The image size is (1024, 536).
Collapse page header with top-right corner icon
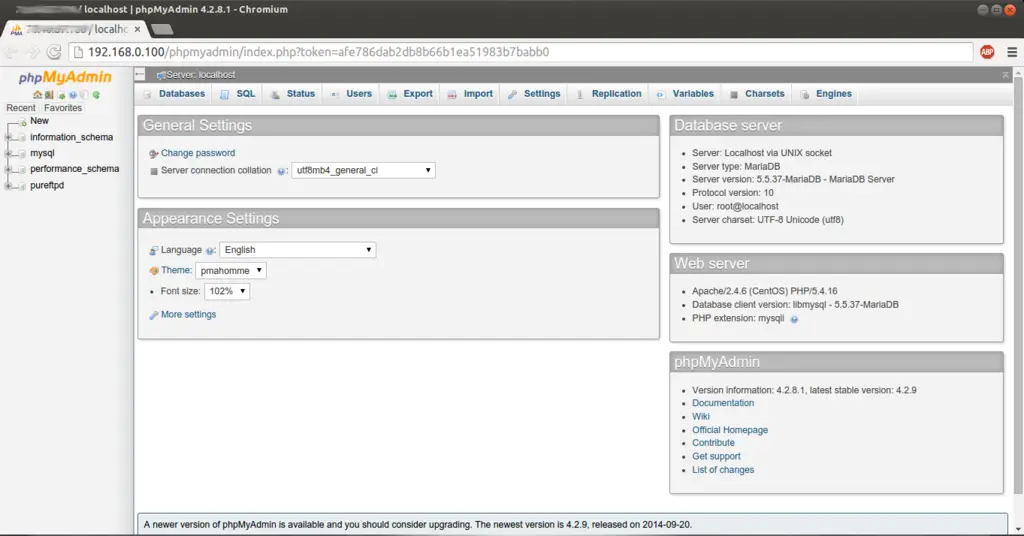pyautogui.click(x=1005, y=75)
